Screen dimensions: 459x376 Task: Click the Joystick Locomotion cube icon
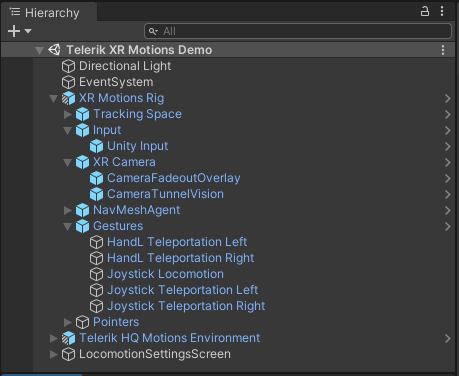[x=96, y=274]
